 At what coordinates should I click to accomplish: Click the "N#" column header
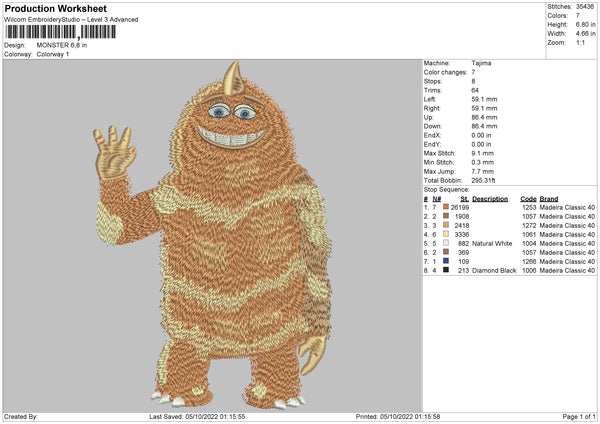[437, 199]
